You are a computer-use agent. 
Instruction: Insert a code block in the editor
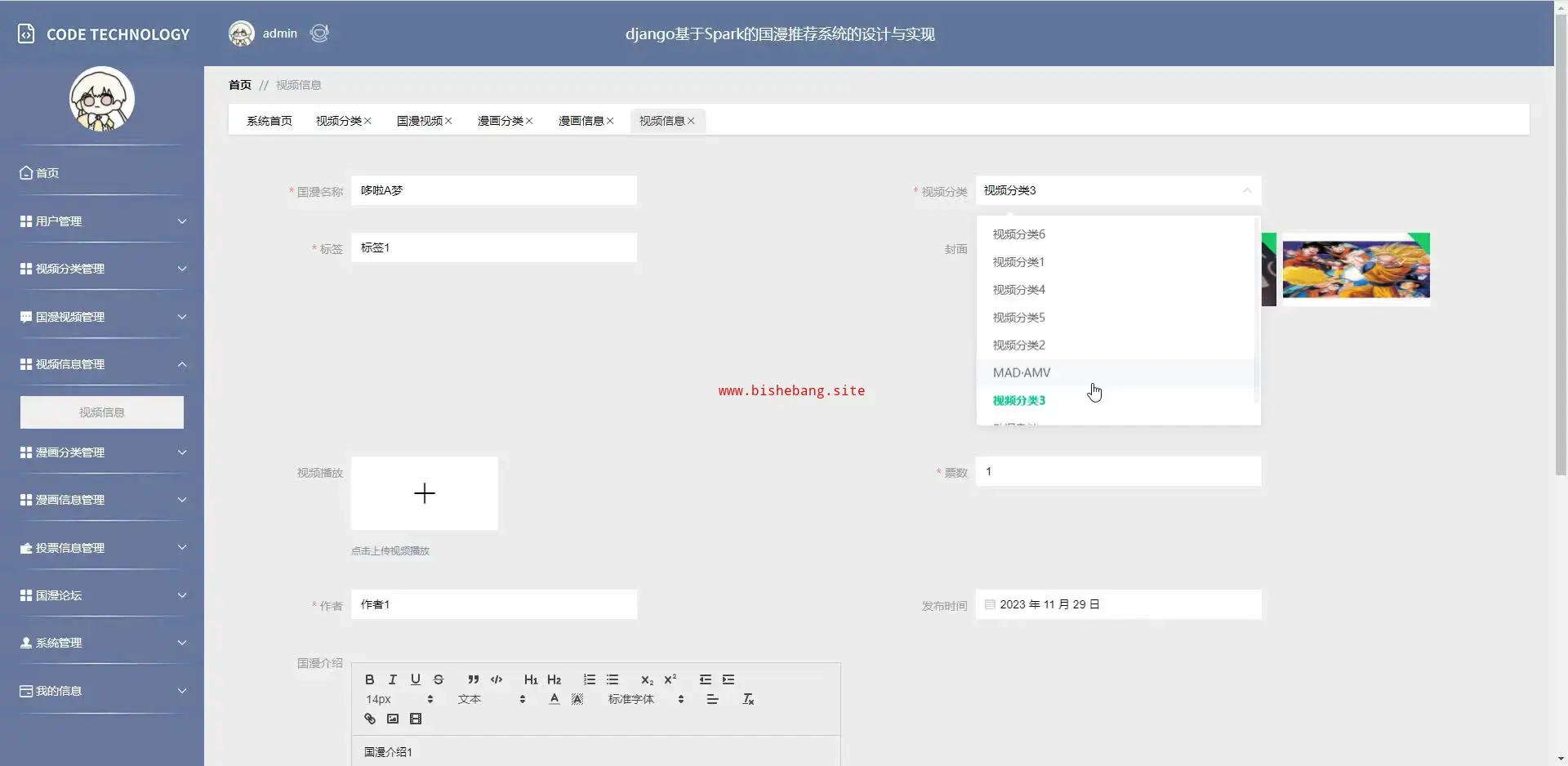click(x=497, y=679)
